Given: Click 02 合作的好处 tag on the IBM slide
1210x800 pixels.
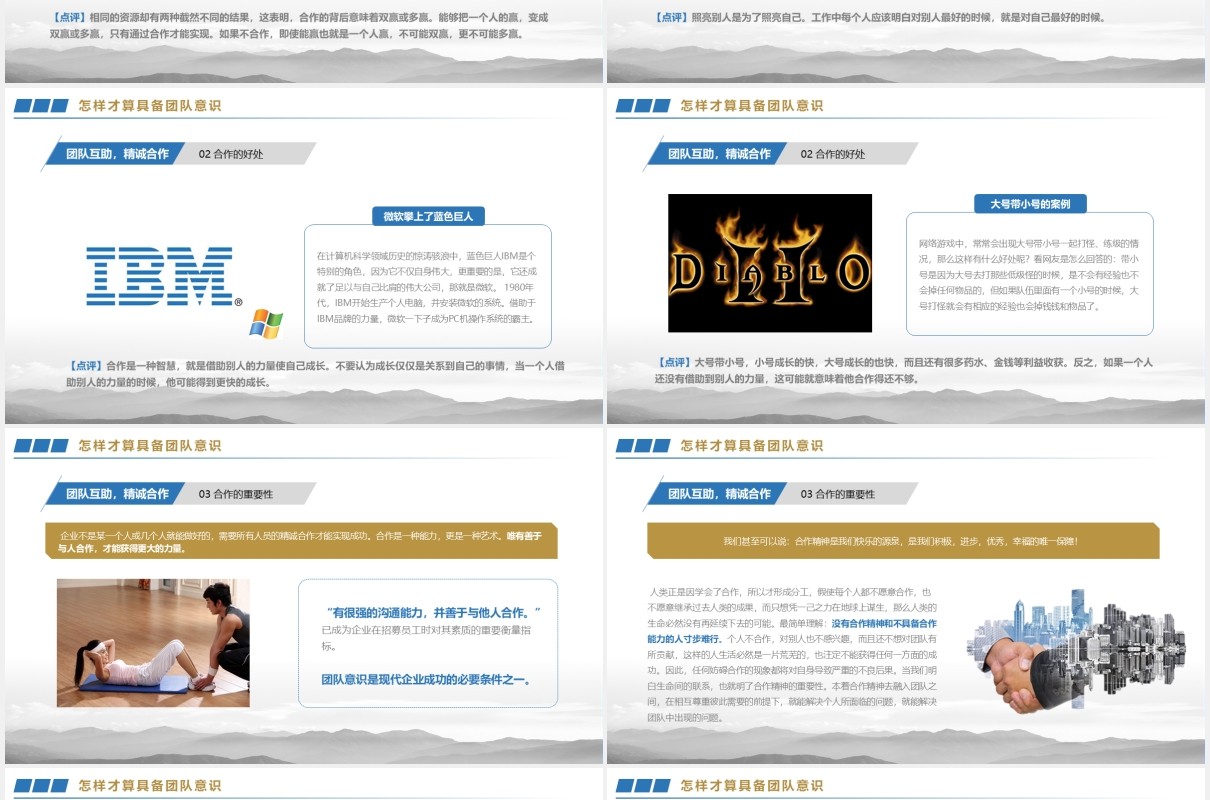Looking at the screenshot, I should 231,154.
